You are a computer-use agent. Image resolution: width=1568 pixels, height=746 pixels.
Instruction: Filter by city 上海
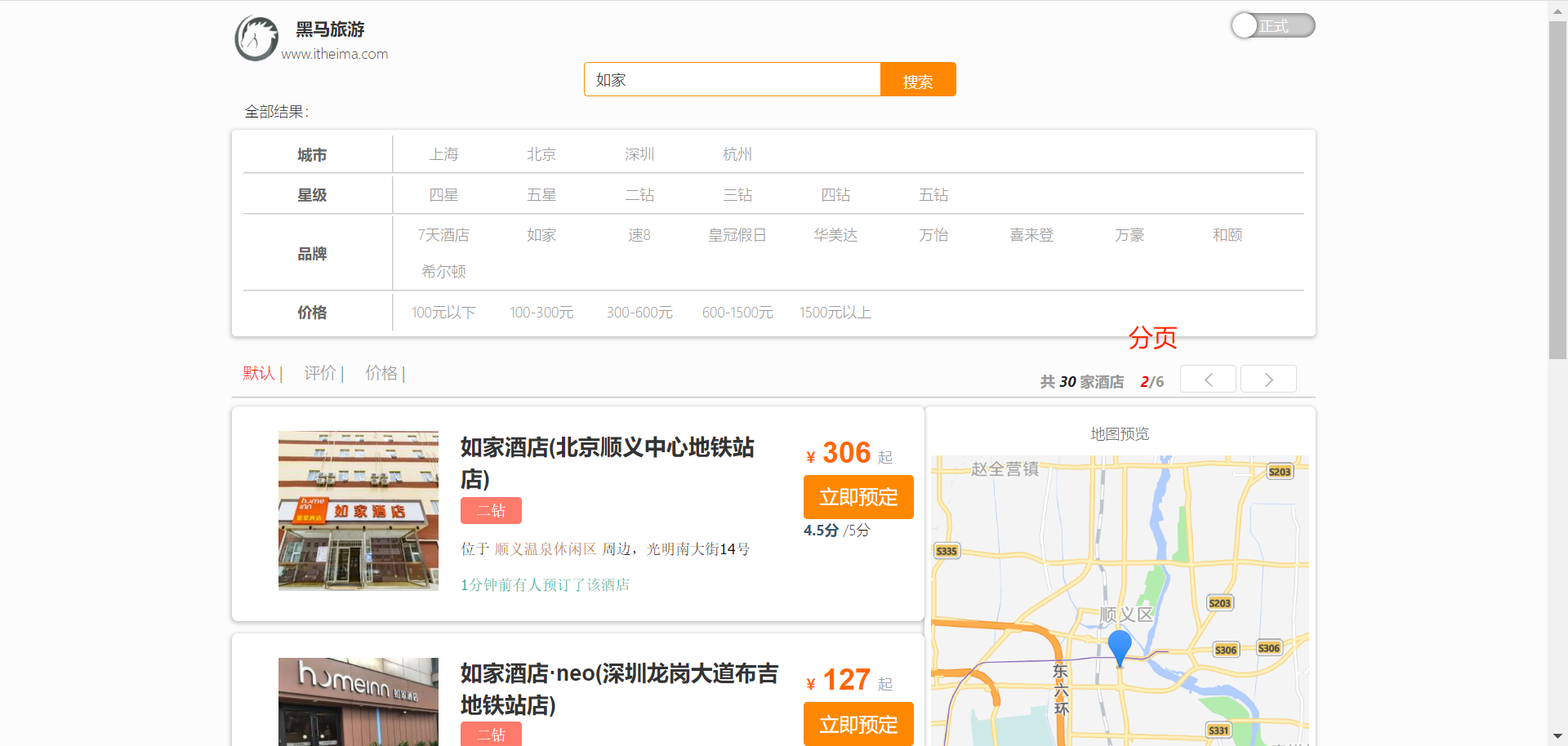point(443,154)
